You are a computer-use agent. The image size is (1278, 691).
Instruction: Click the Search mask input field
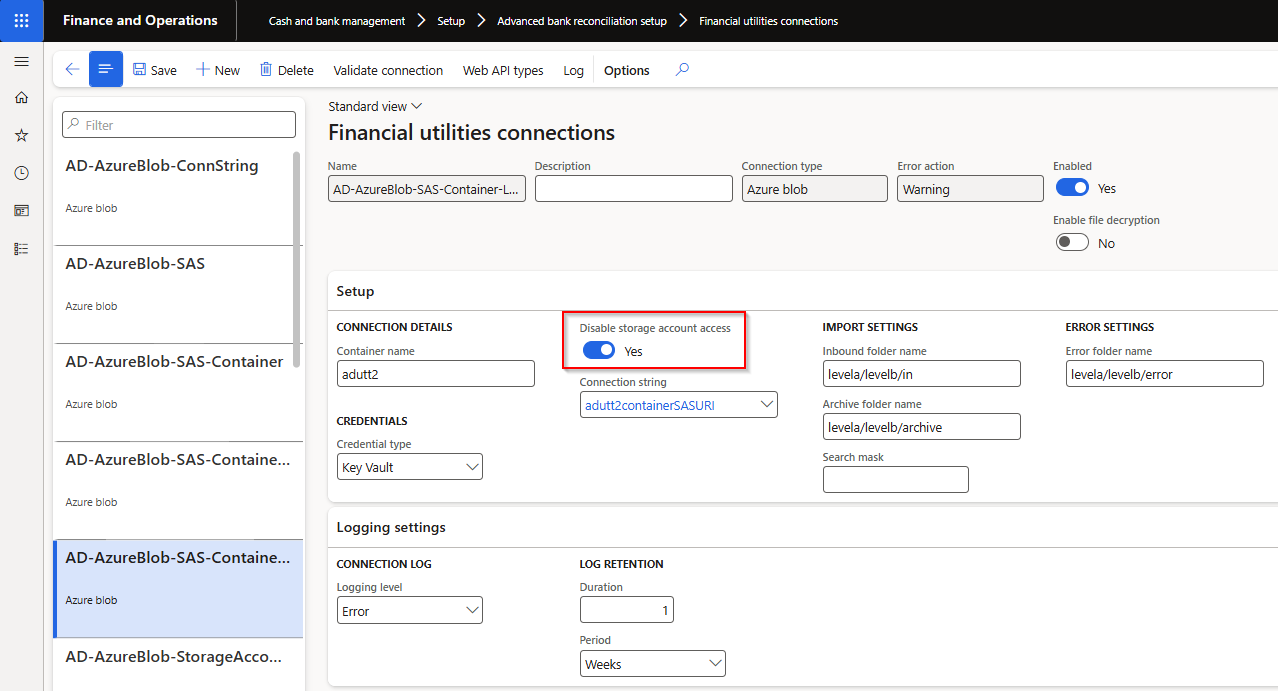click(x=895, y=480)
